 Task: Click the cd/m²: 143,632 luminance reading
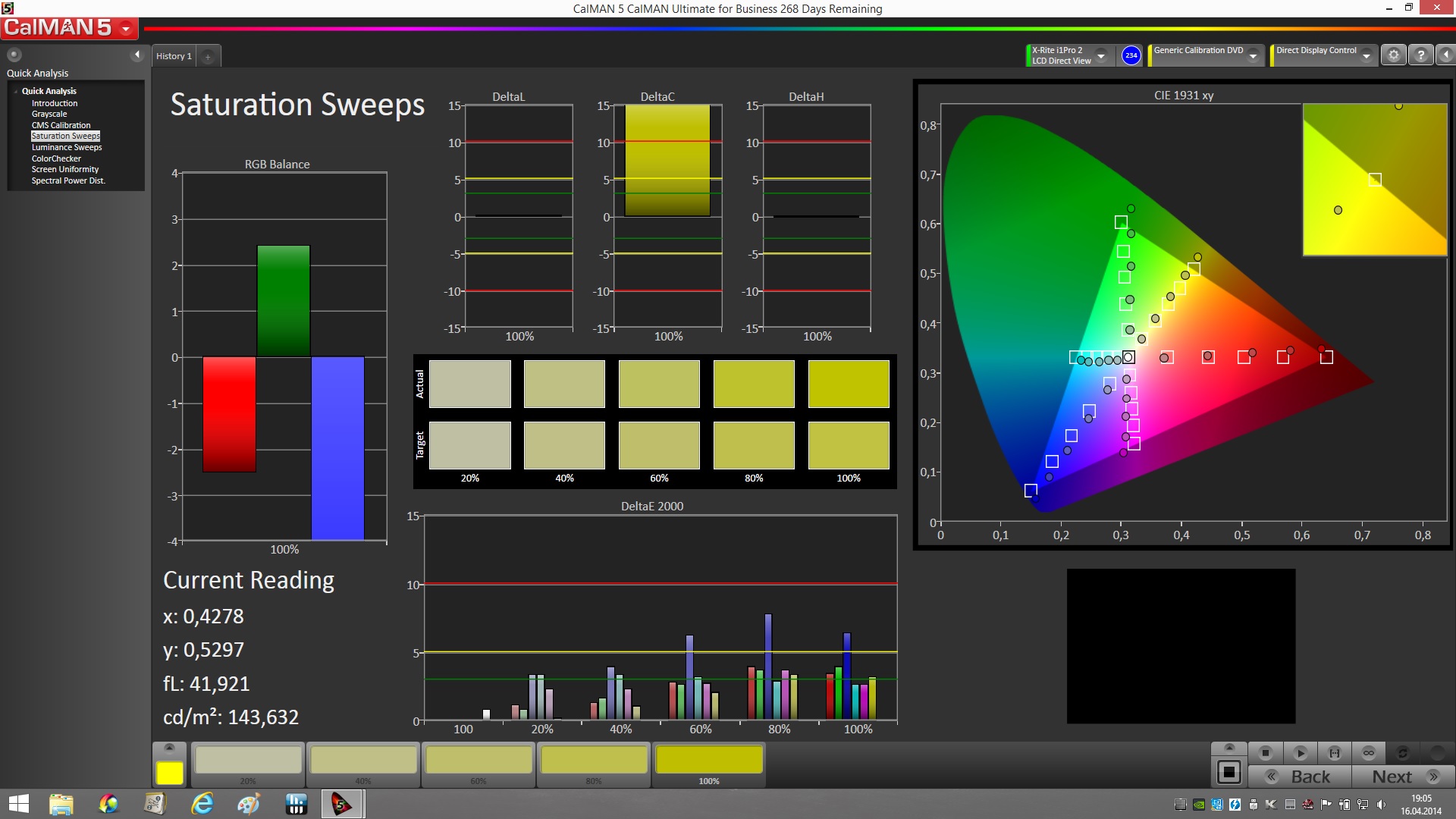point(231,717)
